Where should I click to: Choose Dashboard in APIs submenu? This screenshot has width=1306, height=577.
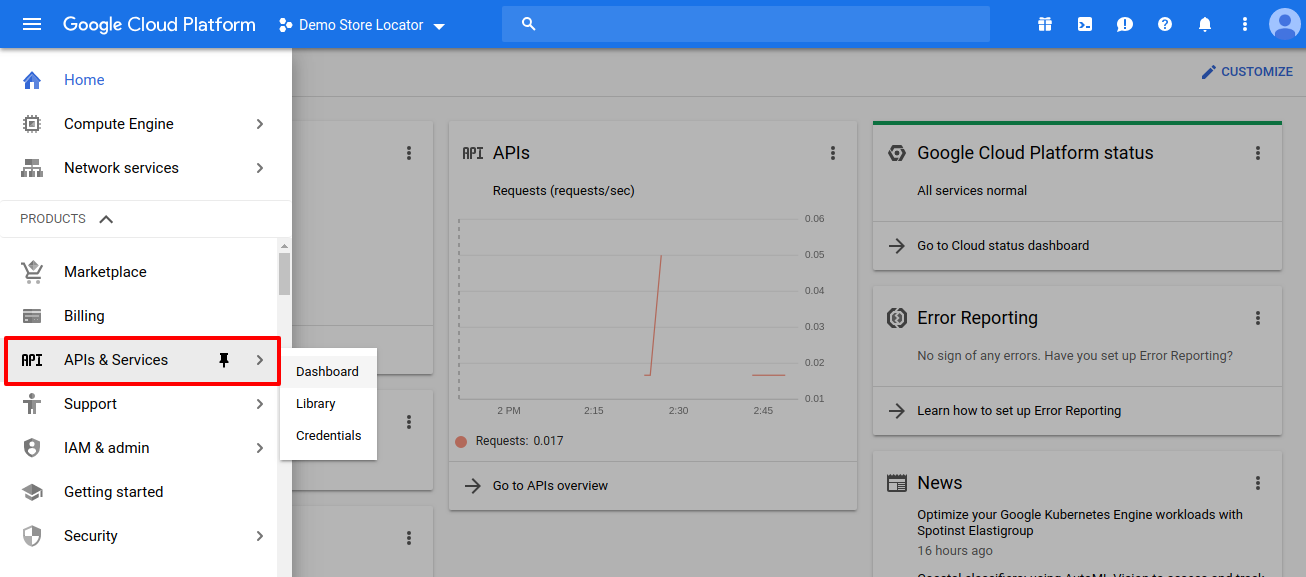click(x=327, y=372)
